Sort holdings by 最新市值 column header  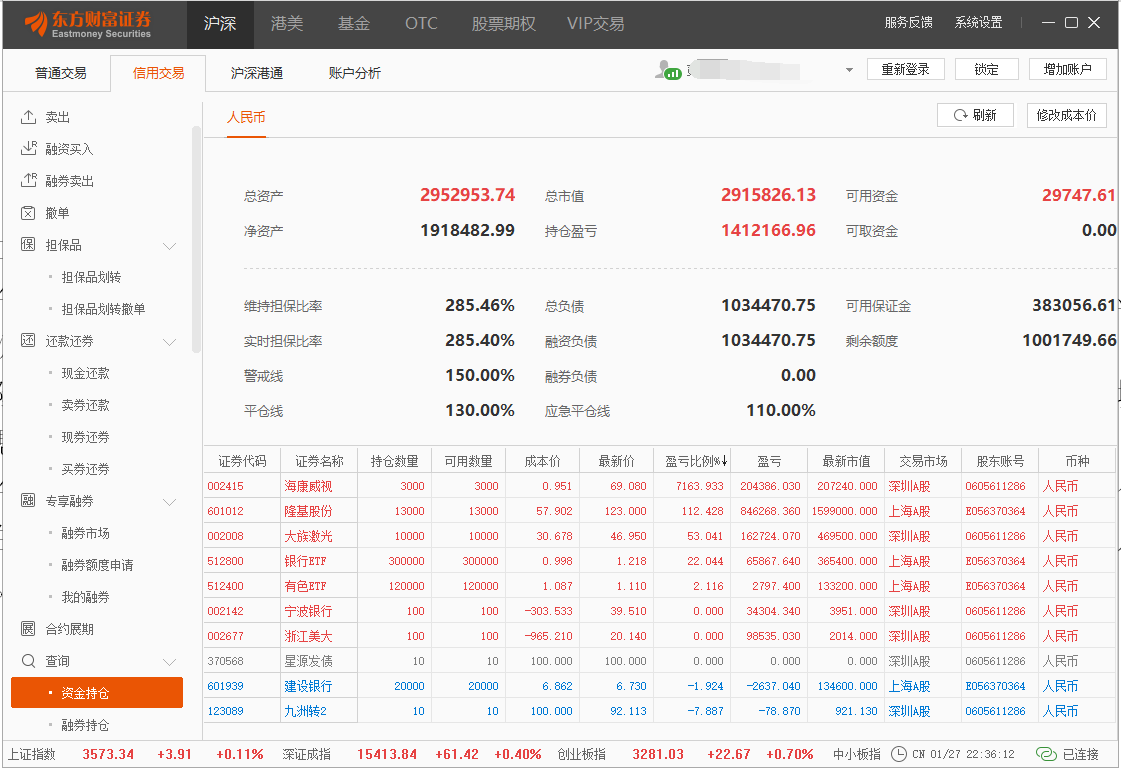click(x=846, y=461)
